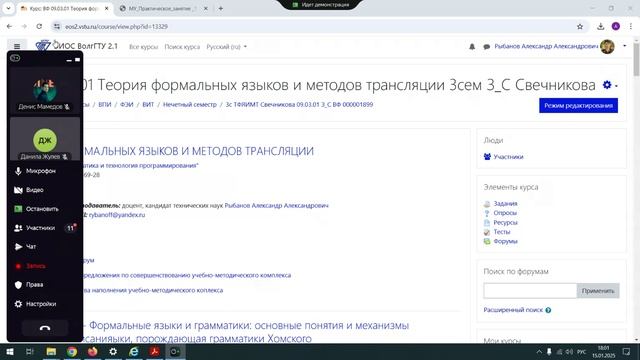Open the Участники link in the Люди block
This screenshot has width=640, height=360.
point(508,157)
